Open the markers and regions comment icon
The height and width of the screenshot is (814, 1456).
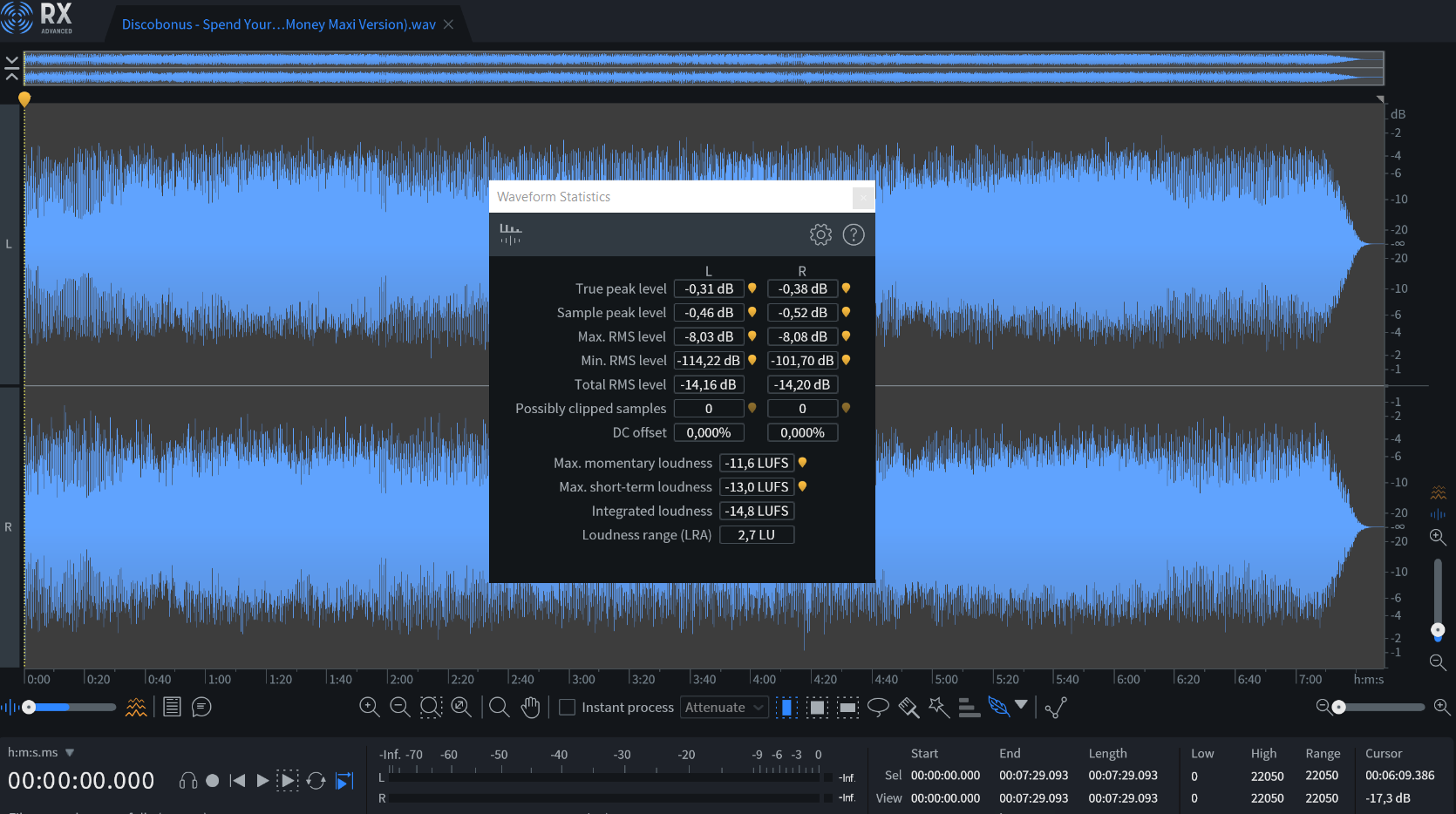(201, 707)
